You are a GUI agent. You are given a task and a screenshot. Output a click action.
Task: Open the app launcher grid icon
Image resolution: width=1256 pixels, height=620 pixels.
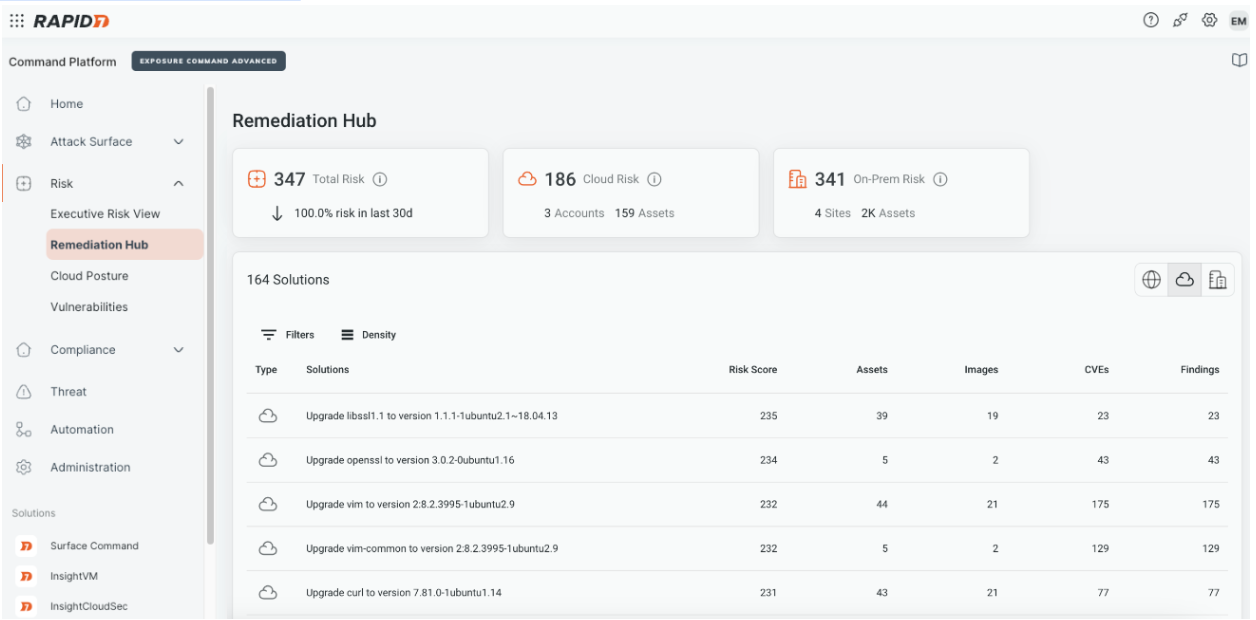click(16, 21)
